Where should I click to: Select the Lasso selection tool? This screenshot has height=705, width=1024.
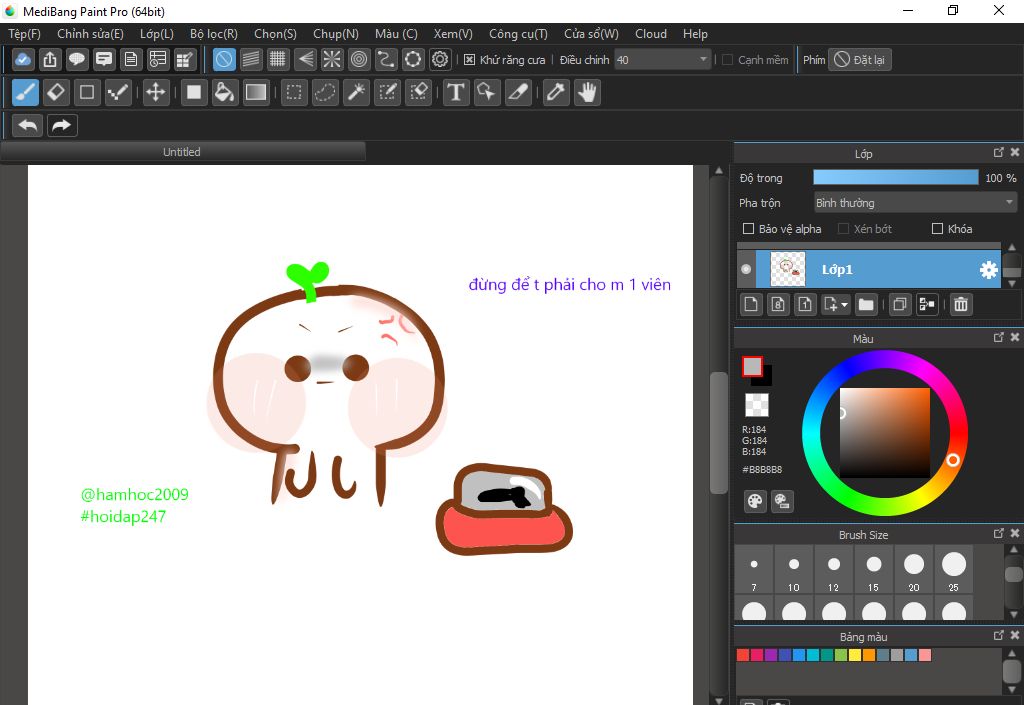(325, 92)
